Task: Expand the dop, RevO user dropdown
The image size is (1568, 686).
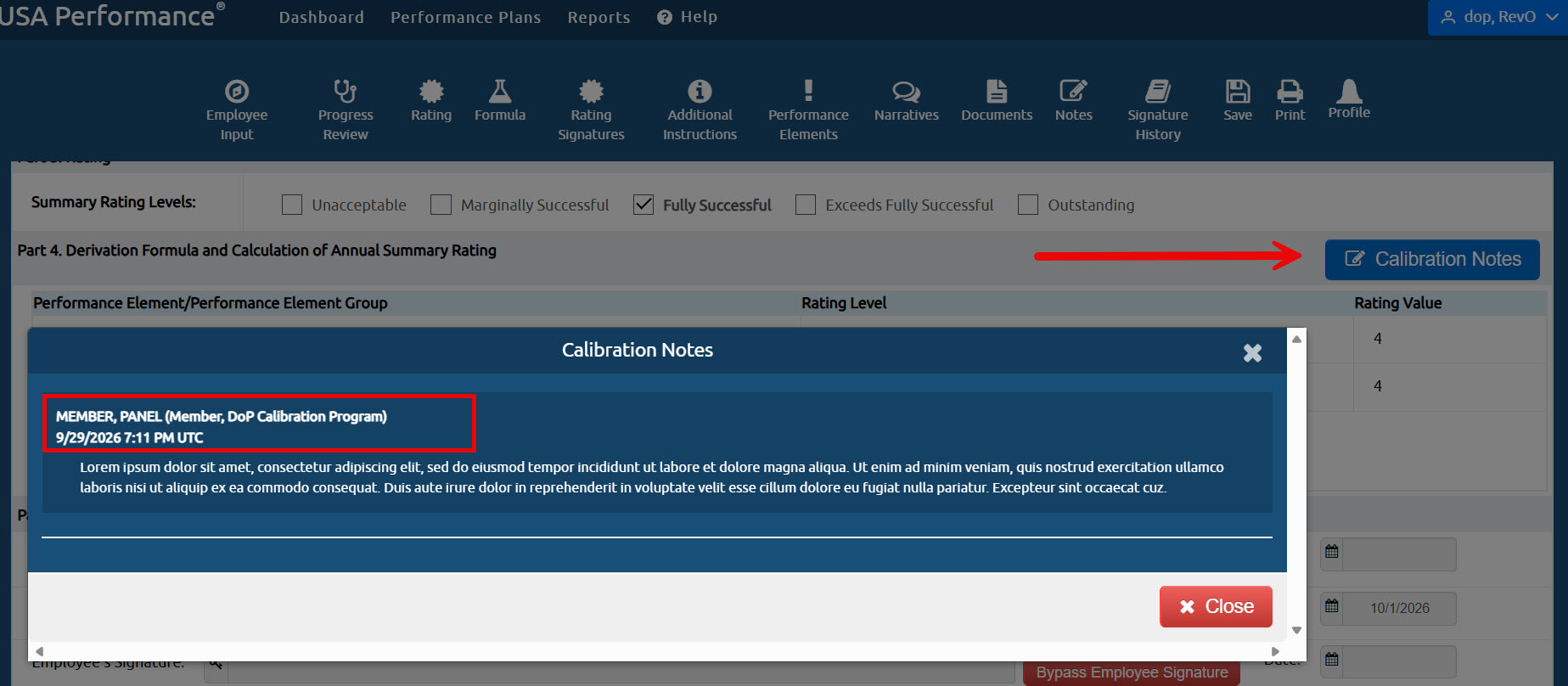Action: point(1498,17)
